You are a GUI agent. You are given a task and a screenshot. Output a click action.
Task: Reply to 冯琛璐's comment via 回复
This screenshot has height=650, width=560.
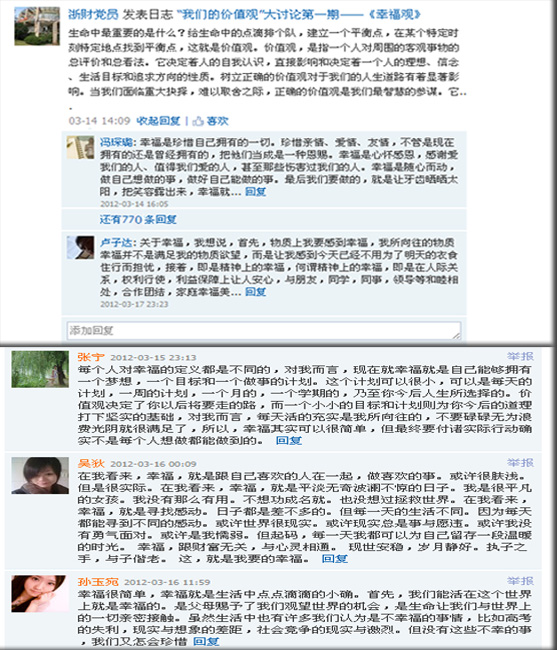255,192
